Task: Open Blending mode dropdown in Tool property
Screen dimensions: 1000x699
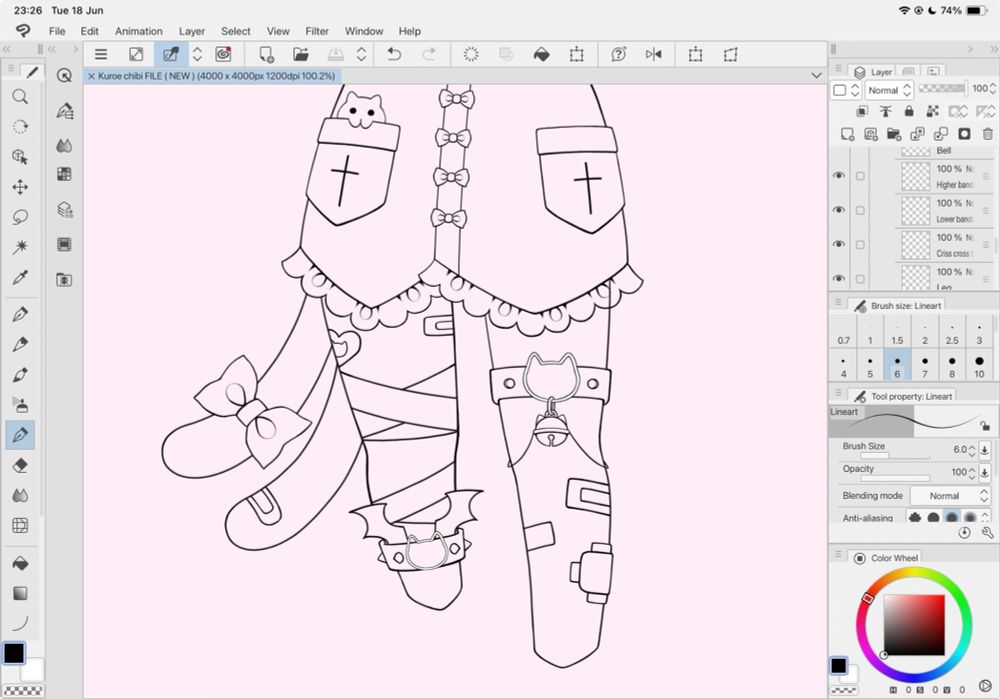Action: point(950,496)
